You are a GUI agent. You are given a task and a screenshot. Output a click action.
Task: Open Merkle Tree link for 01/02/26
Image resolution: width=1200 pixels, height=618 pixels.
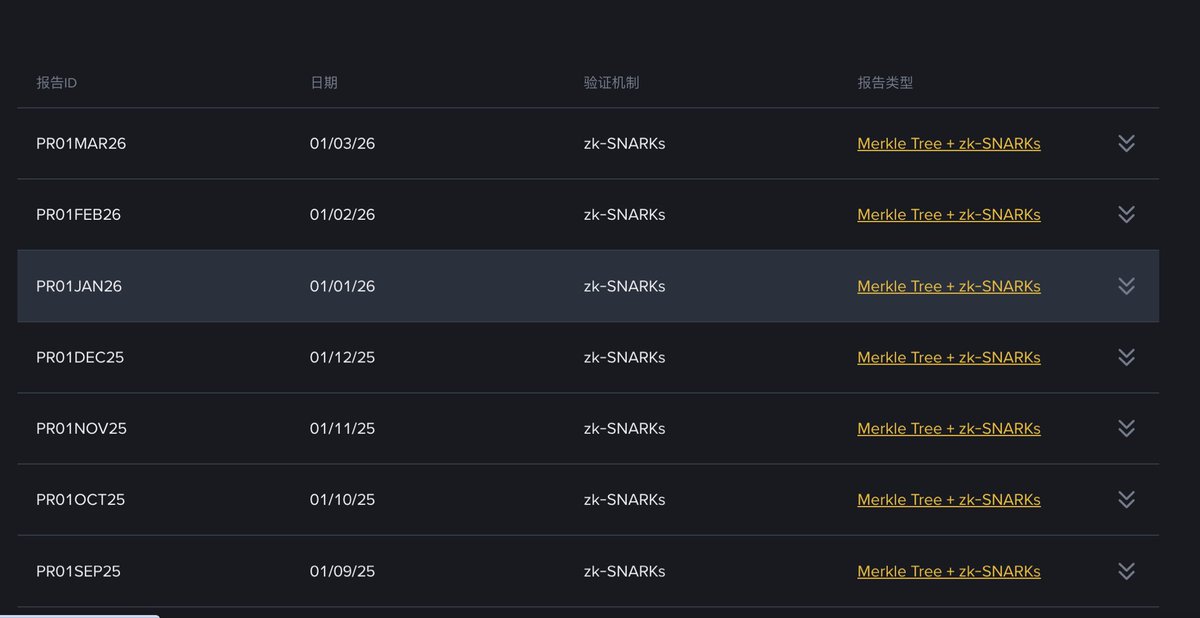click(948, 214)
